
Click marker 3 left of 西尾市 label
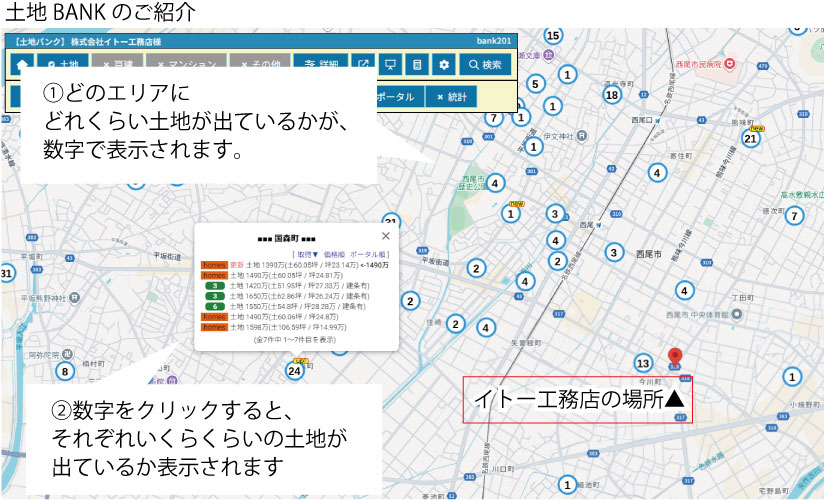click(x=613, y=252)
